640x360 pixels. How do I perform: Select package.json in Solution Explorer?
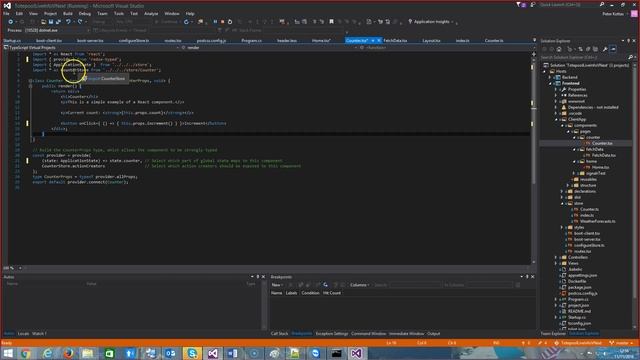(x=580, y=287)
